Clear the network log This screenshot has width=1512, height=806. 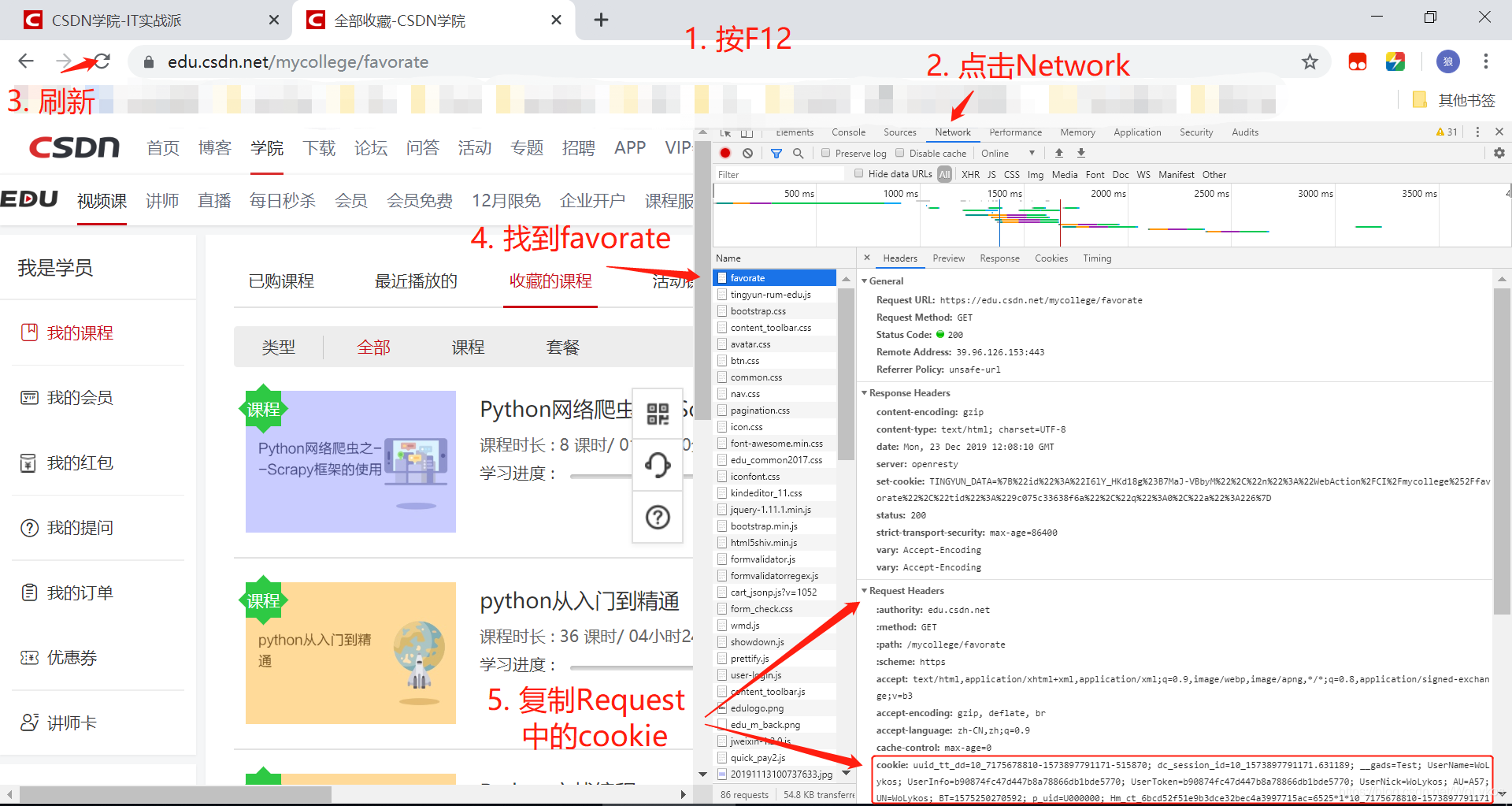(x=747, y=153)
